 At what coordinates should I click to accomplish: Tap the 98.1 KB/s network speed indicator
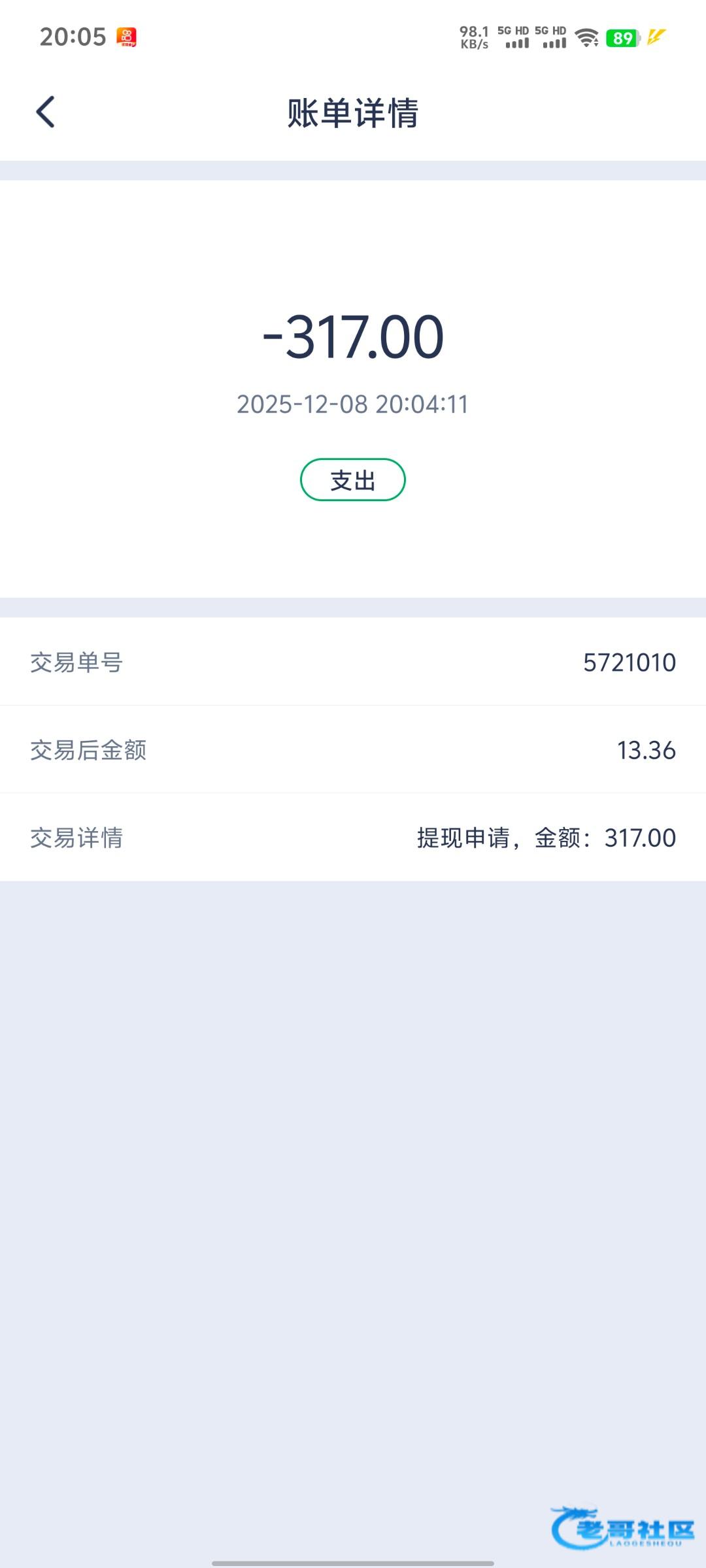474,37
